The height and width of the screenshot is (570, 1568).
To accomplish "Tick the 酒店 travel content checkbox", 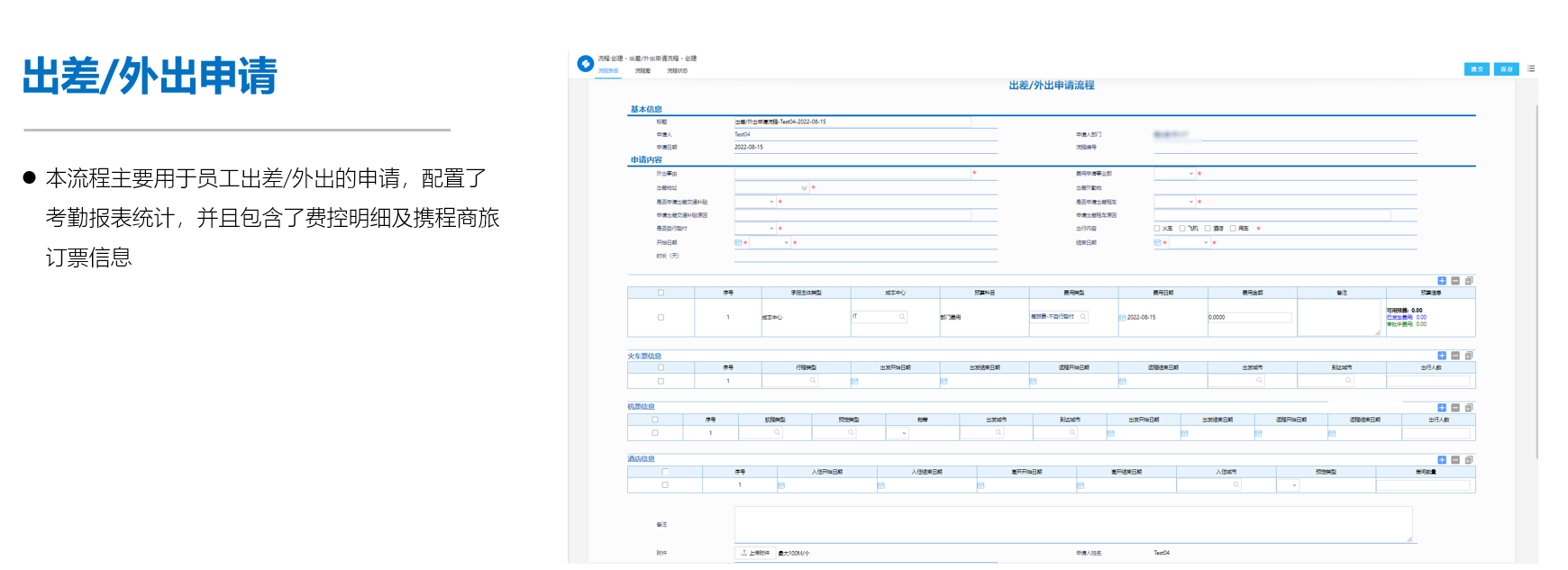I will 1208,229.
